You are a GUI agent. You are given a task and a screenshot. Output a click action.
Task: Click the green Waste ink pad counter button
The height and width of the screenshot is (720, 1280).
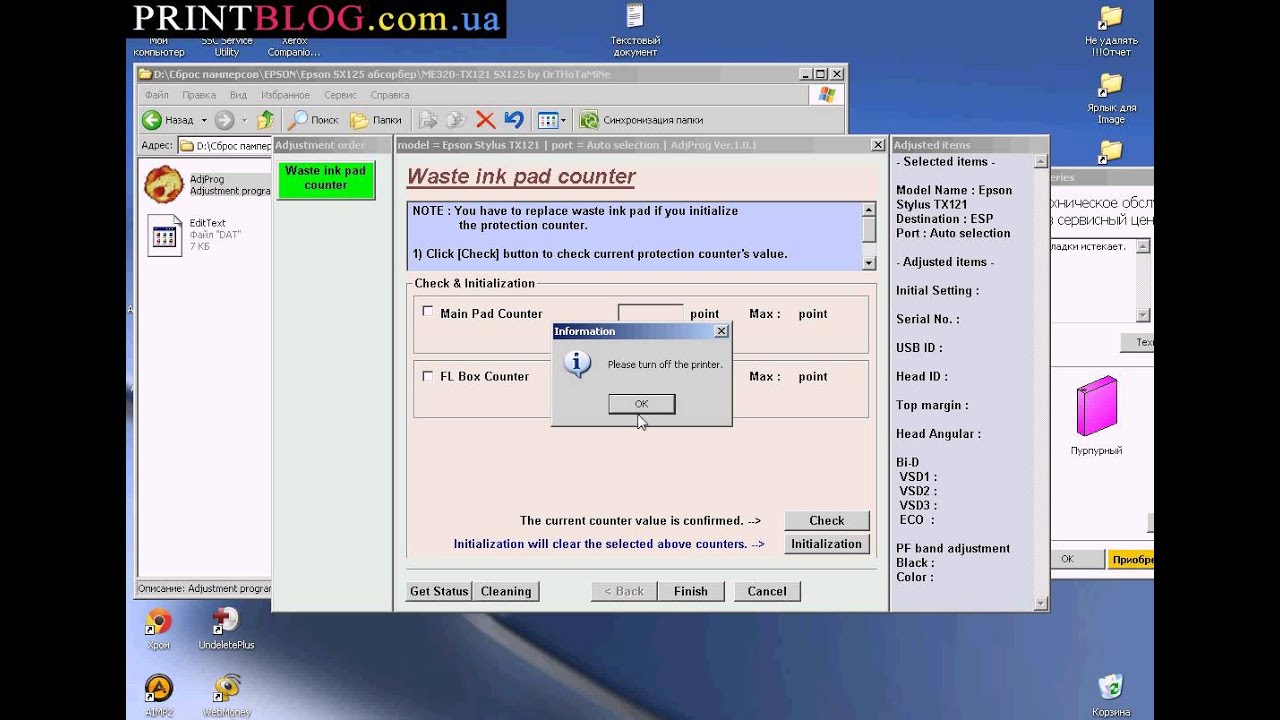pos(326,179)
